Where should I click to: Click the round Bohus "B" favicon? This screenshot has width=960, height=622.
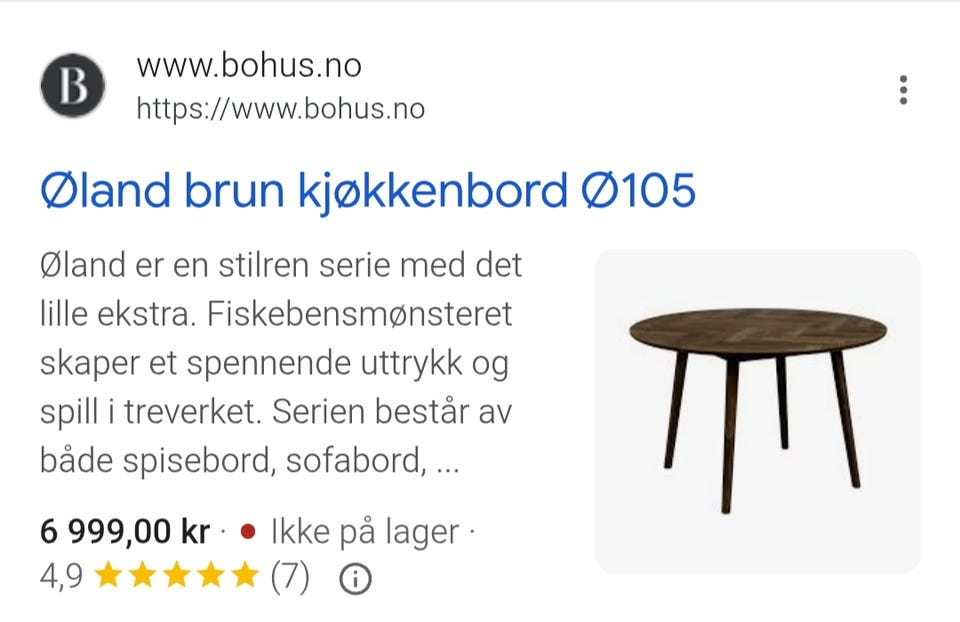pyautogui.click(x=73, y=86)
